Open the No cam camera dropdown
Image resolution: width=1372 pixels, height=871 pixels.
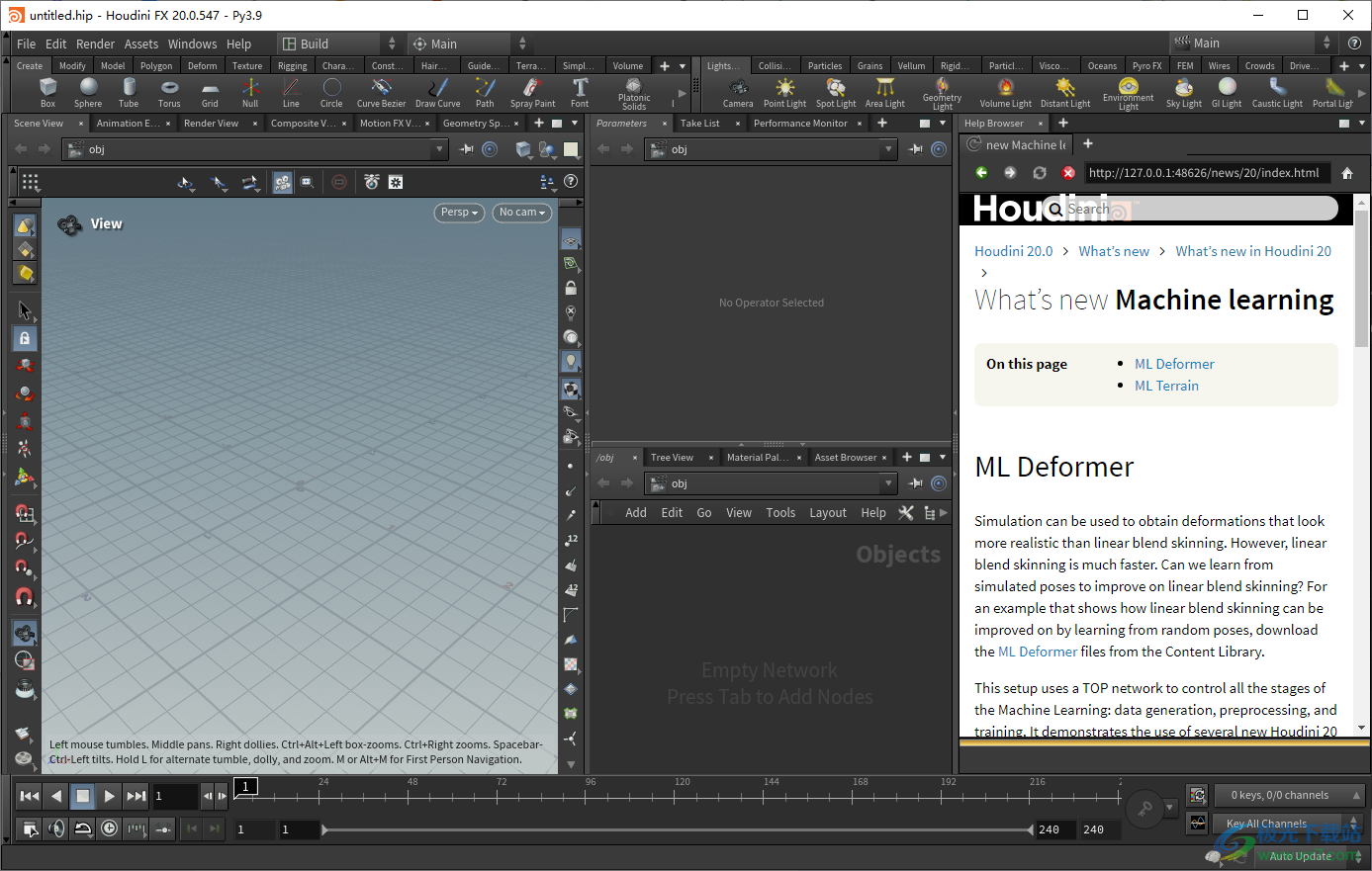click(x=521, y=213)
